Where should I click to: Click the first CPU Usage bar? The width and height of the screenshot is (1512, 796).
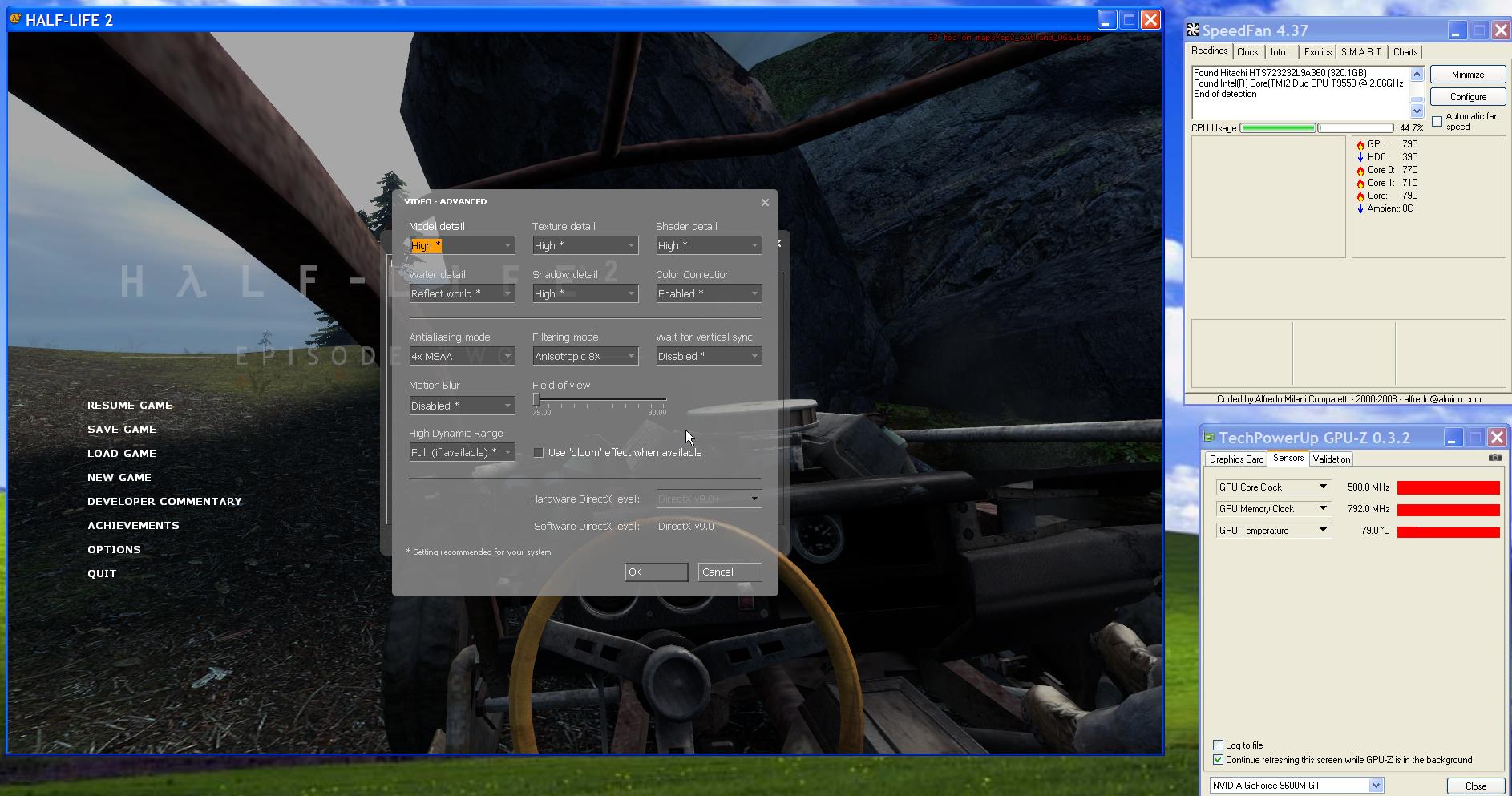pos(1278,128)
